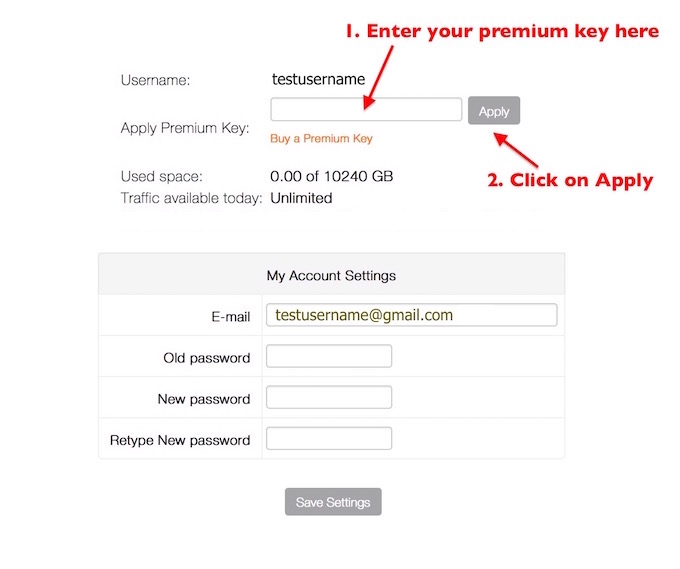Click the testusername value text

click(318, 78)
